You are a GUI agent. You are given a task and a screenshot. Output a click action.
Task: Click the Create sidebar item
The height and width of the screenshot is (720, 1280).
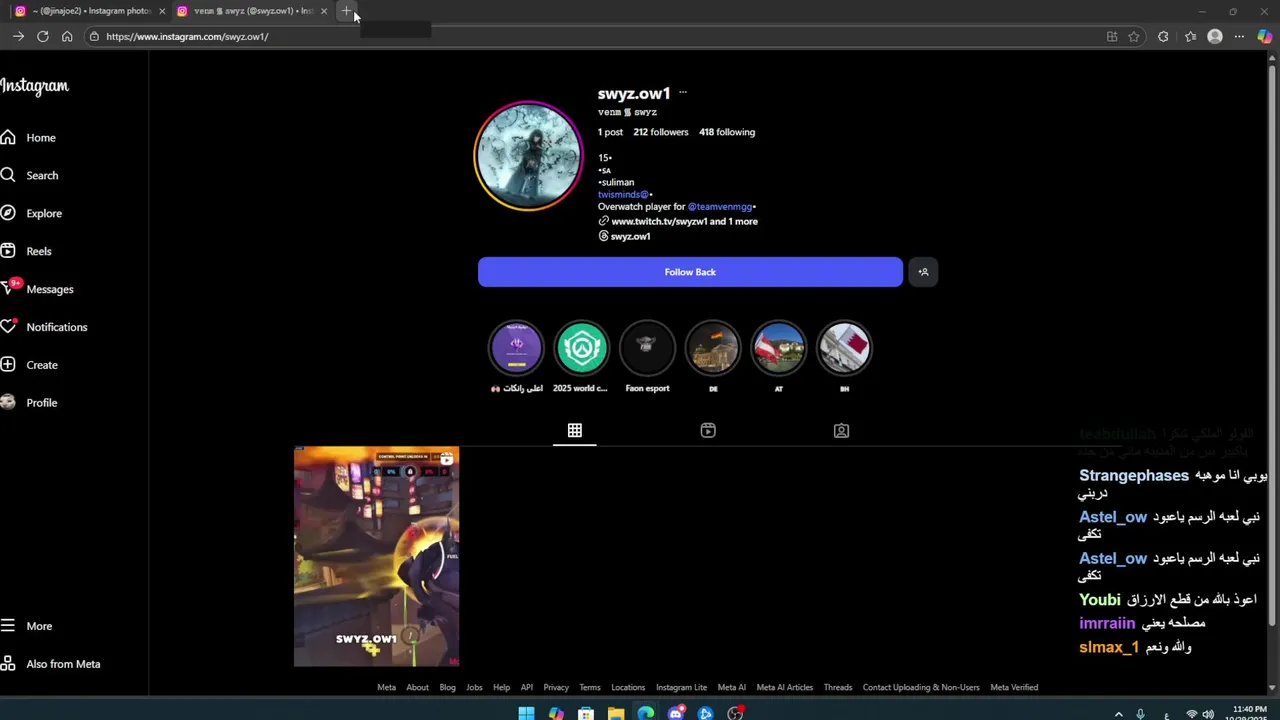tap(30, 365)
